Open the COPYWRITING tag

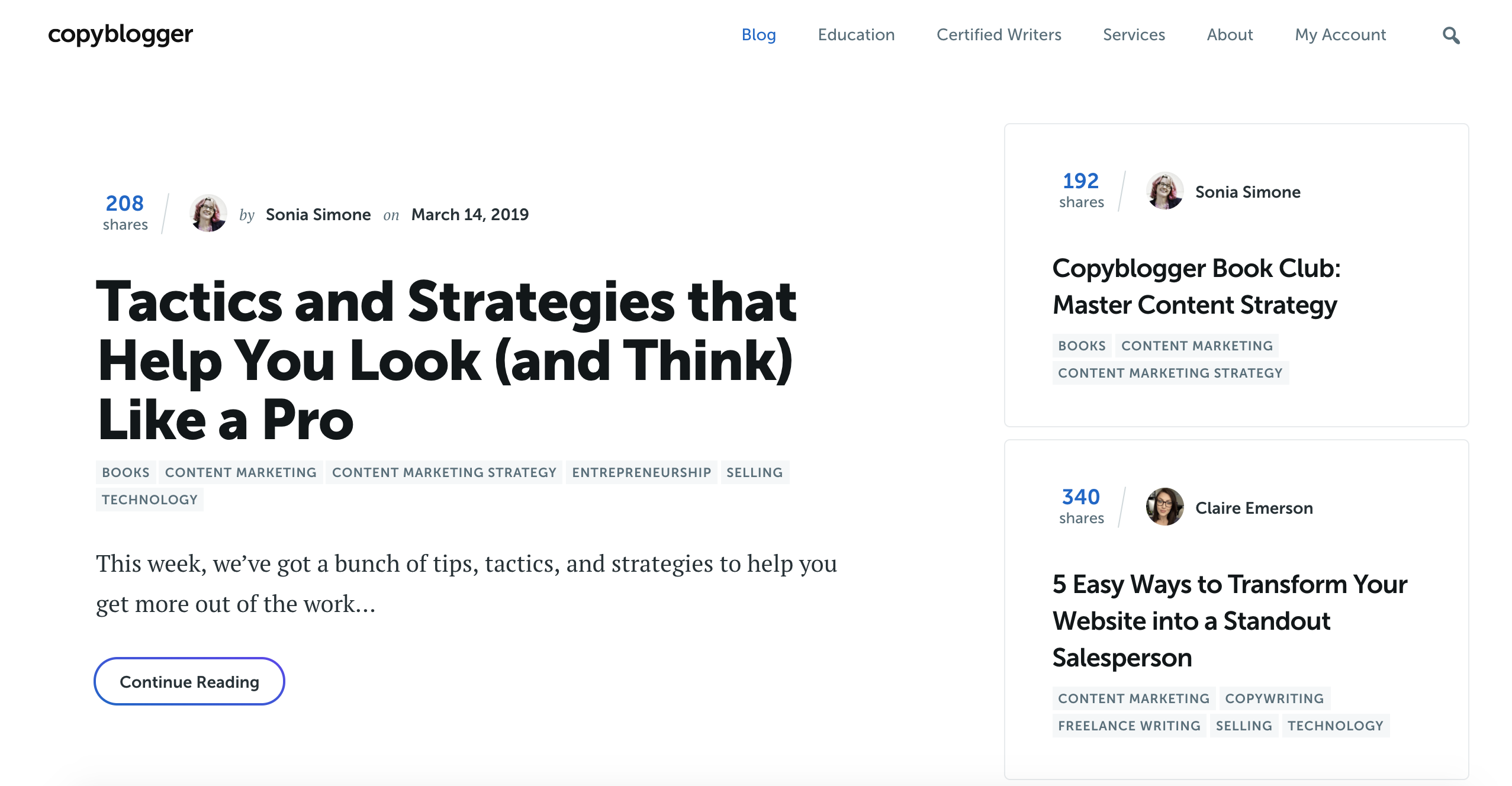pos(1275,698)
